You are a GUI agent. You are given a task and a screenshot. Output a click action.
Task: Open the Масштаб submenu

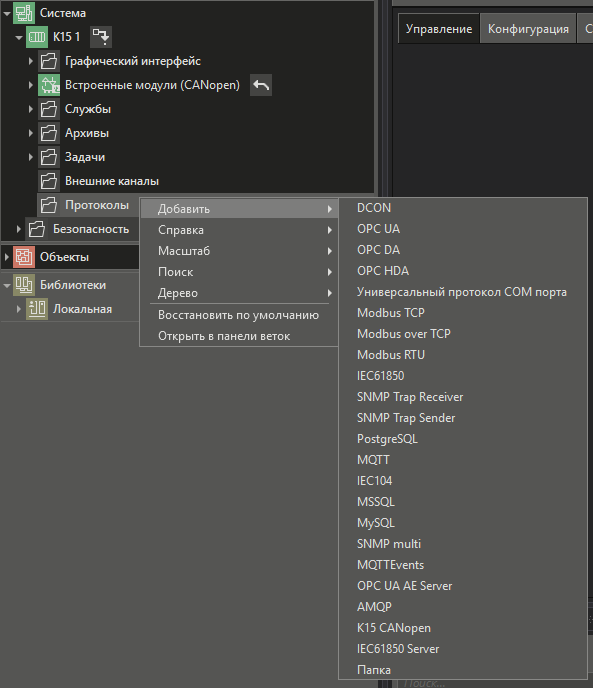coord(239,251)
